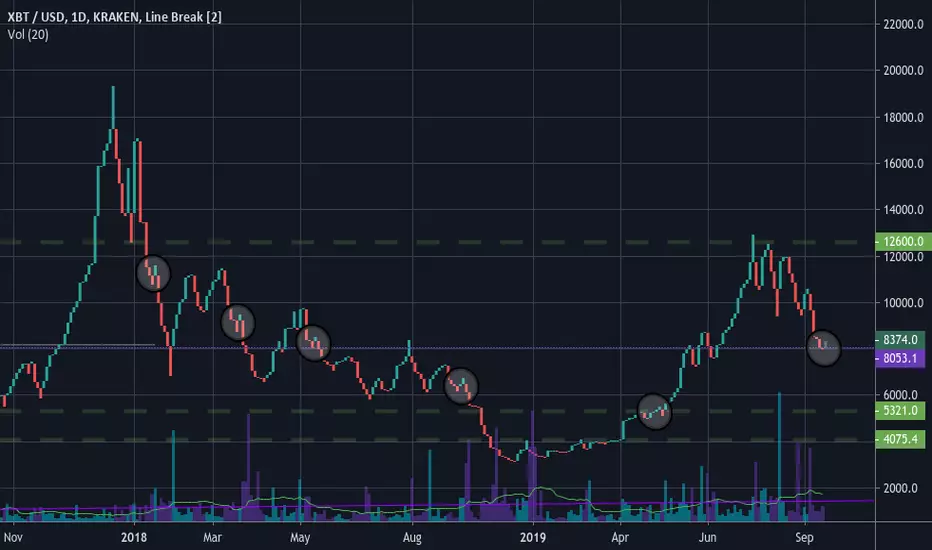Click the circle marker after Mar
This screenshot has height=550, width=932.
tap(238, 322)
